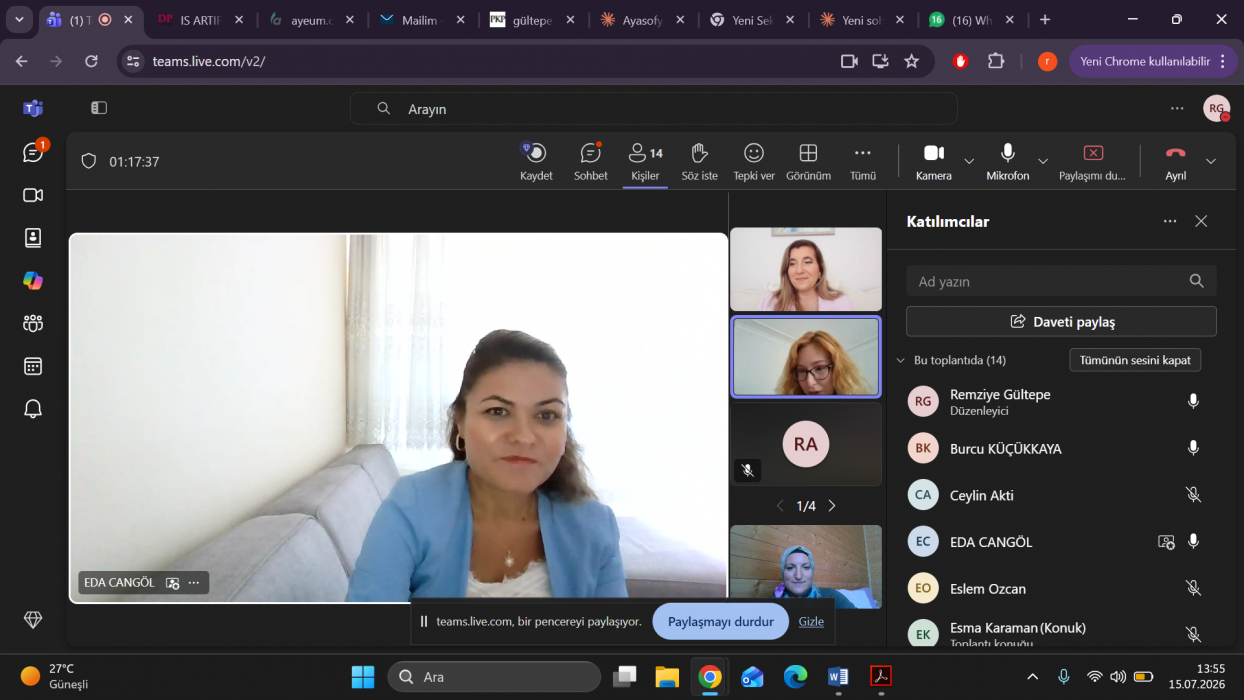Open Tepki ver reactions
This screenshot has height=700, width=1244.
coord(754,162)
